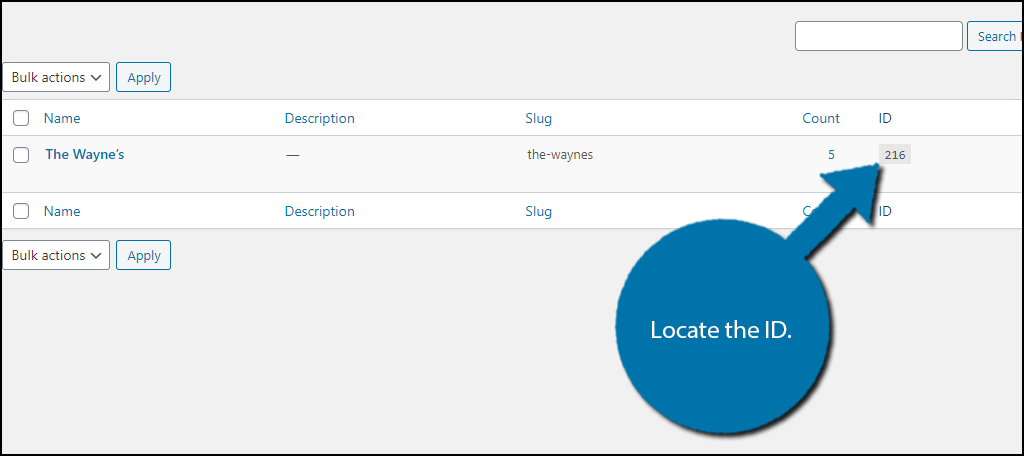
Task: Click the count number 5 link
Action: [x=831, y=155]
